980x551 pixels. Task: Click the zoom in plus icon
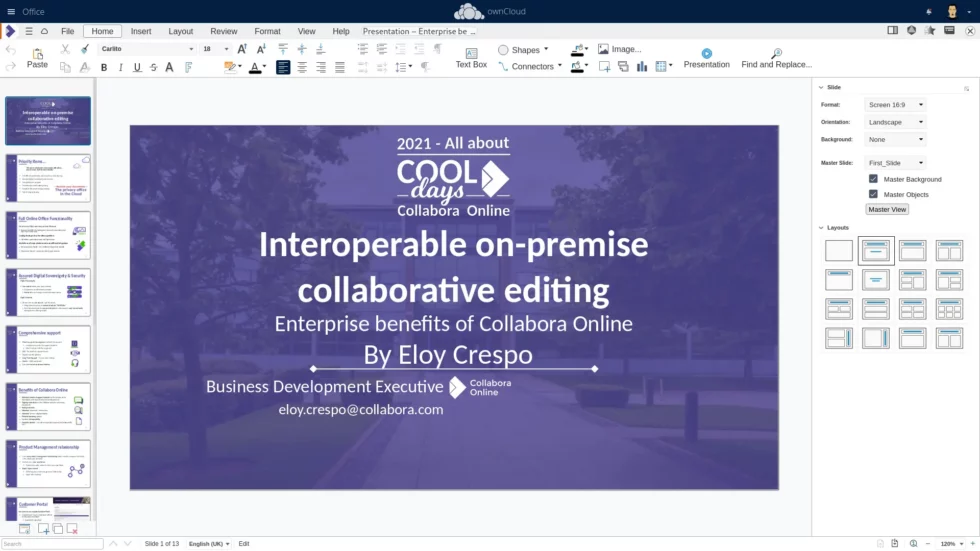972,544
